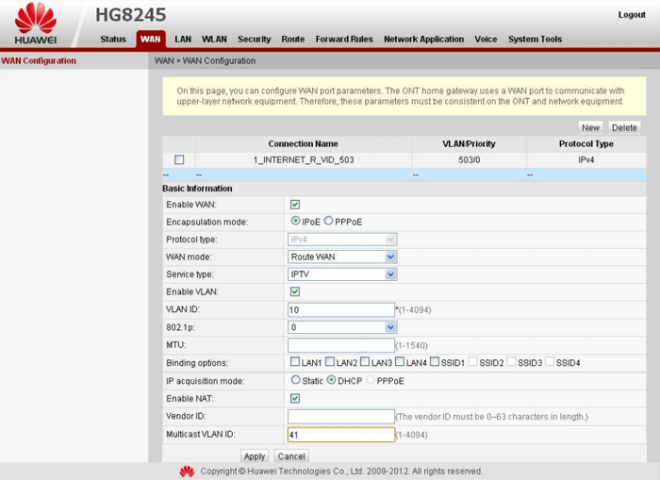This screenshot has height=480, width=660.
Task: Click the Apply button
Action: [x=254, y=456]
